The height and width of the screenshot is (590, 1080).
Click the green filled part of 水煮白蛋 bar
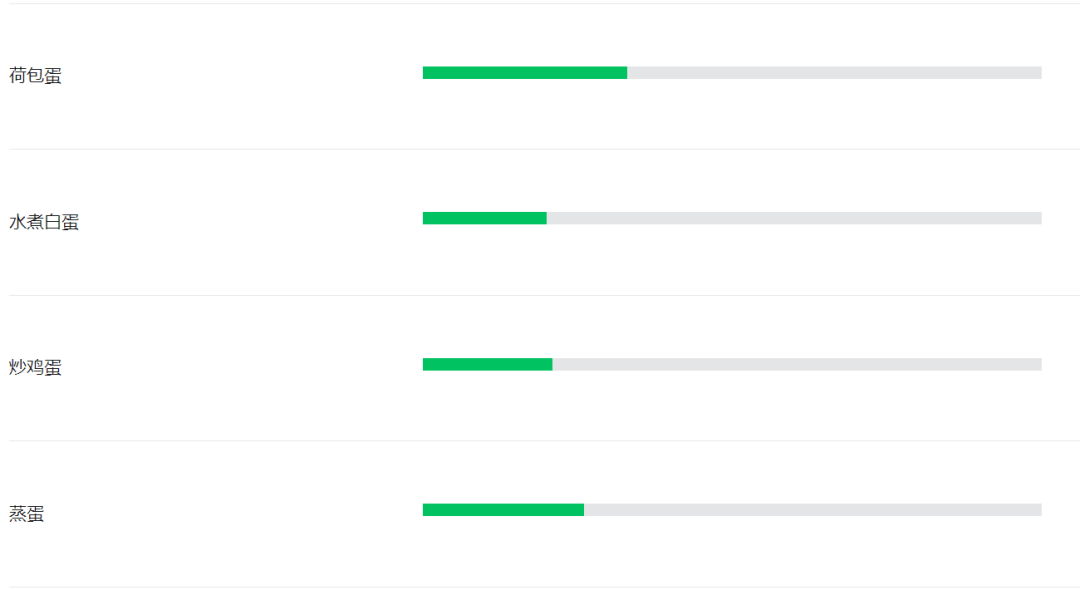[x=485, y=218]
